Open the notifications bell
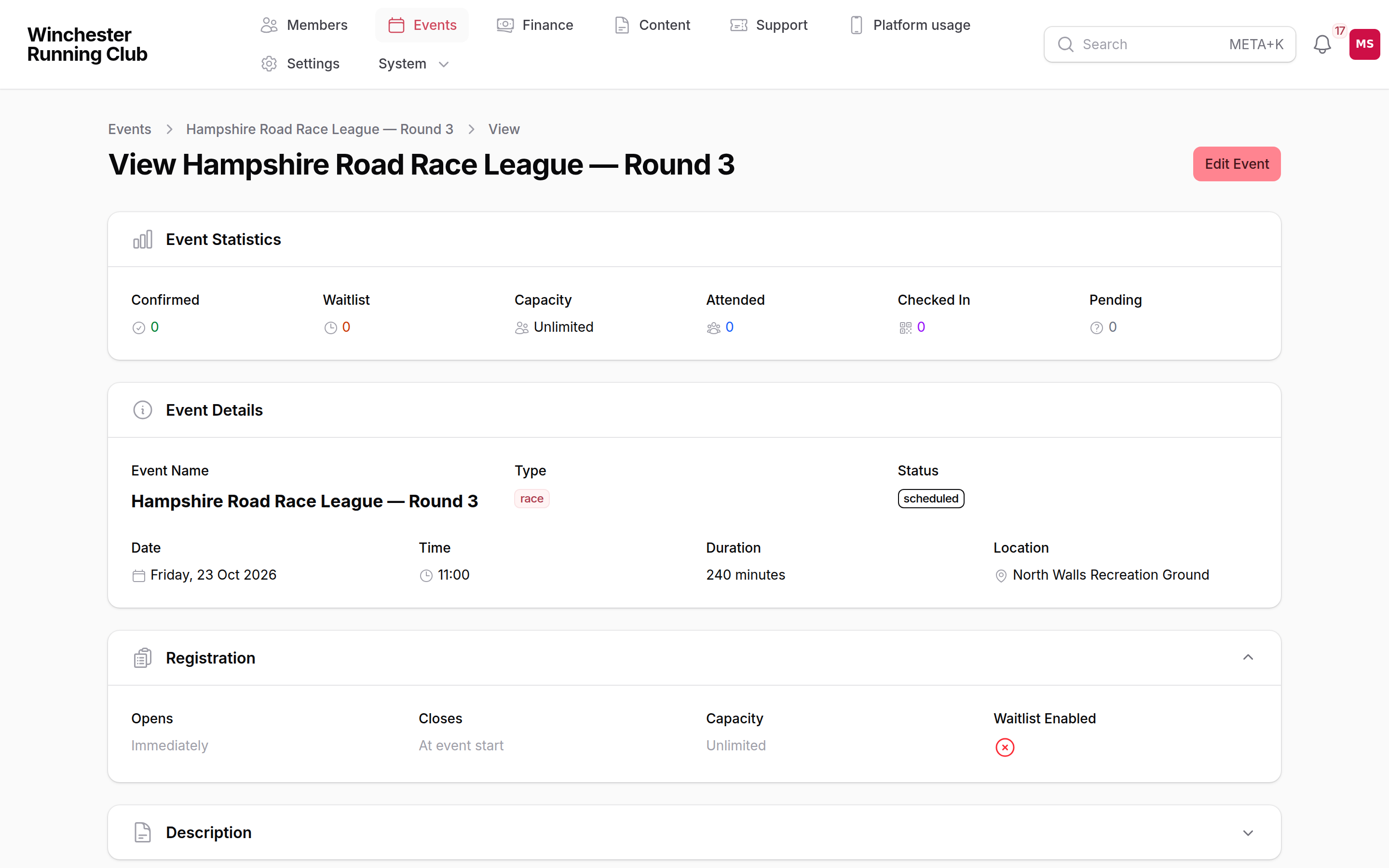This screenshot has height=868, width=1389. pyautogui.click(x=1322, y=44)
